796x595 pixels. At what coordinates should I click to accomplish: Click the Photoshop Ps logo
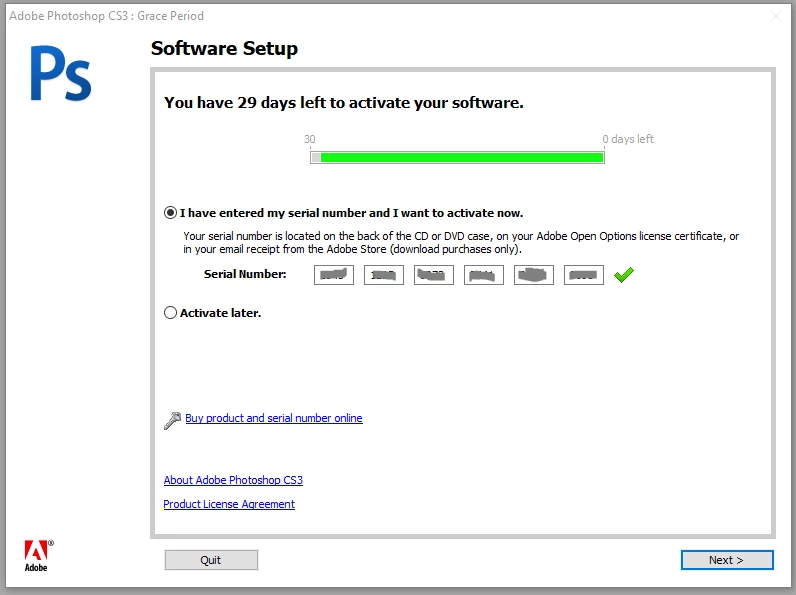pyautogui.click(x=61, y=74)
